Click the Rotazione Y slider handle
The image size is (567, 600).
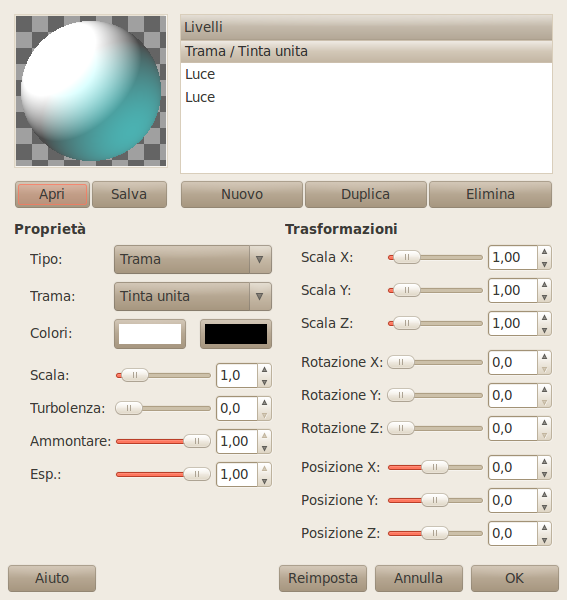[401, 395]
